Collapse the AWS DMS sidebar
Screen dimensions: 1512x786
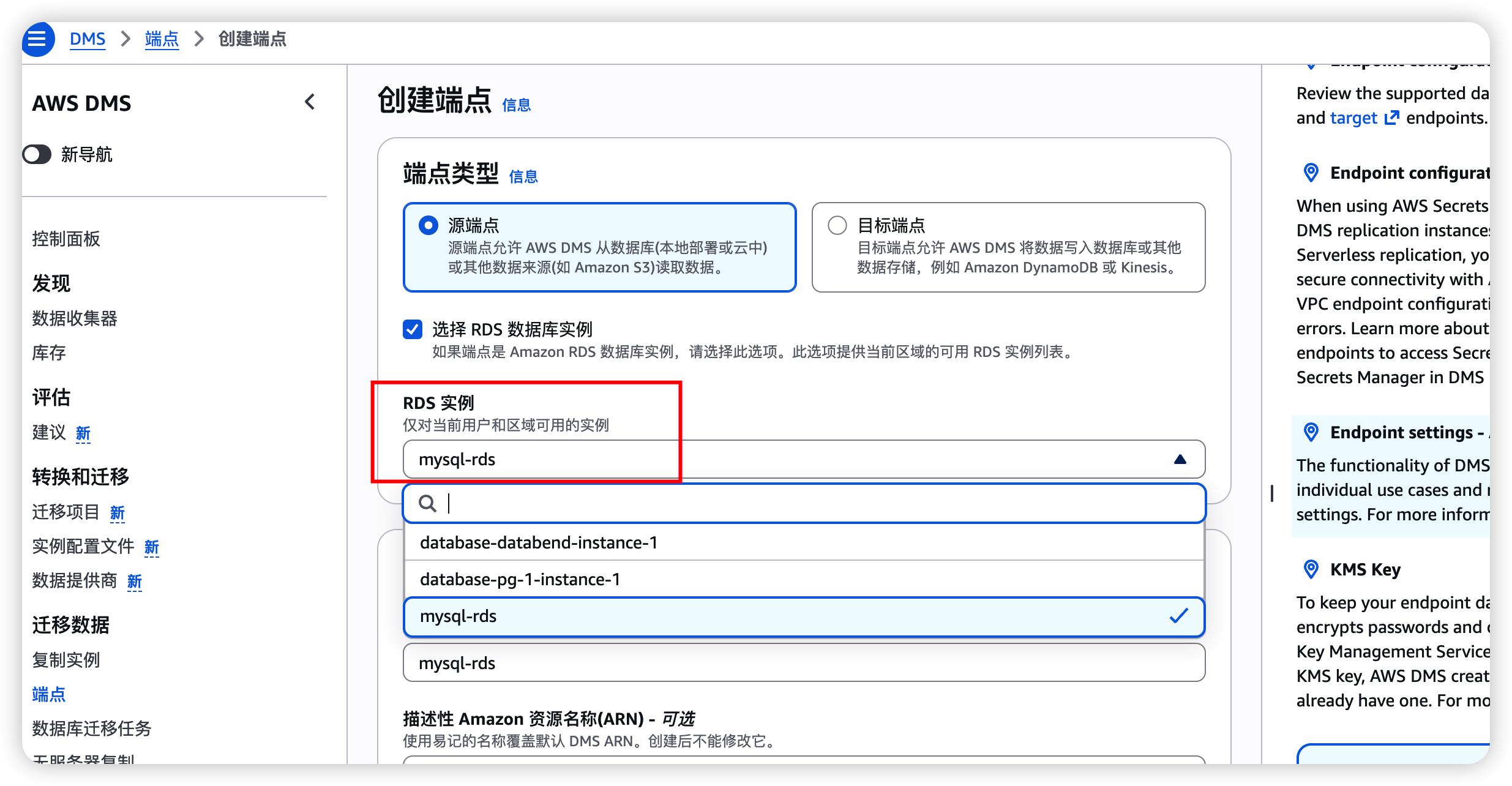click(x=310, y=102)
